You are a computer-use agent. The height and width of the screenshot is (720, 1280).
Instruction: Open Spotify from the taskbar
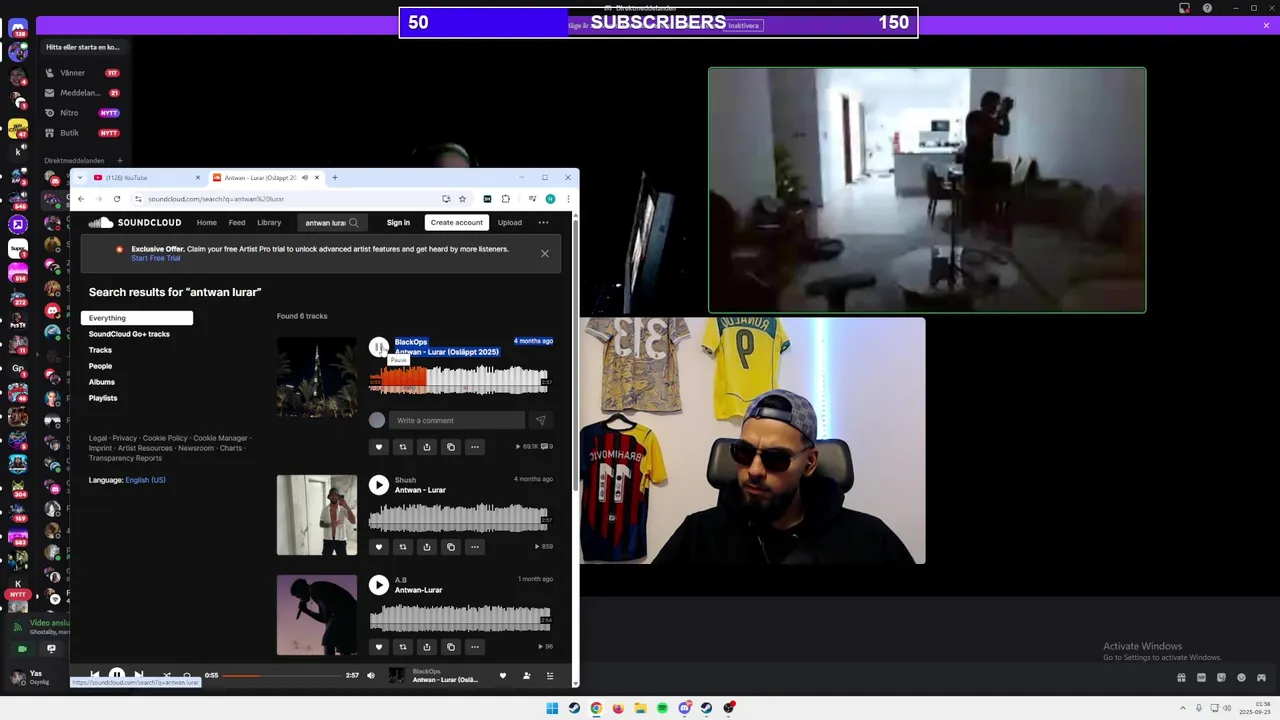coord(662,708)
